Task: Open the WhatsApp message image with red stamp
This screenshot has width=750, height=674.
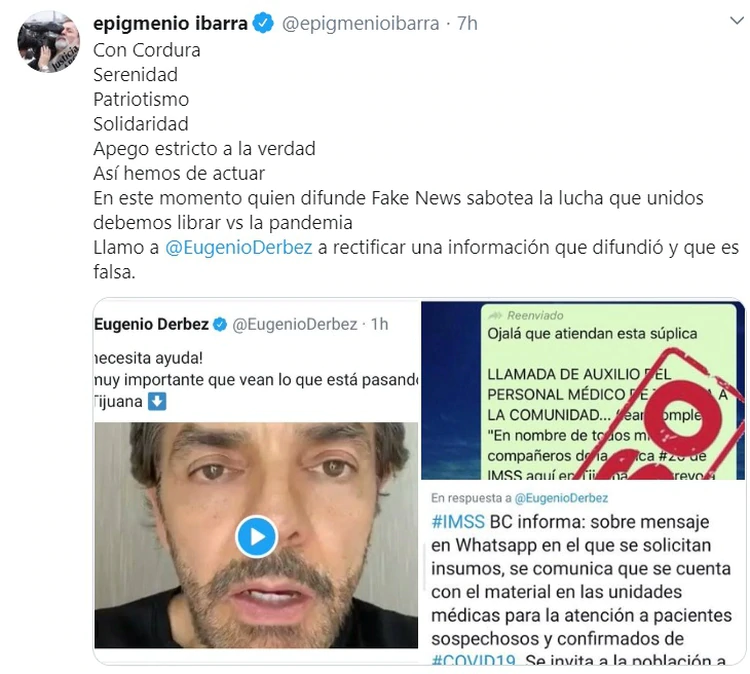Action: point(583,390)
